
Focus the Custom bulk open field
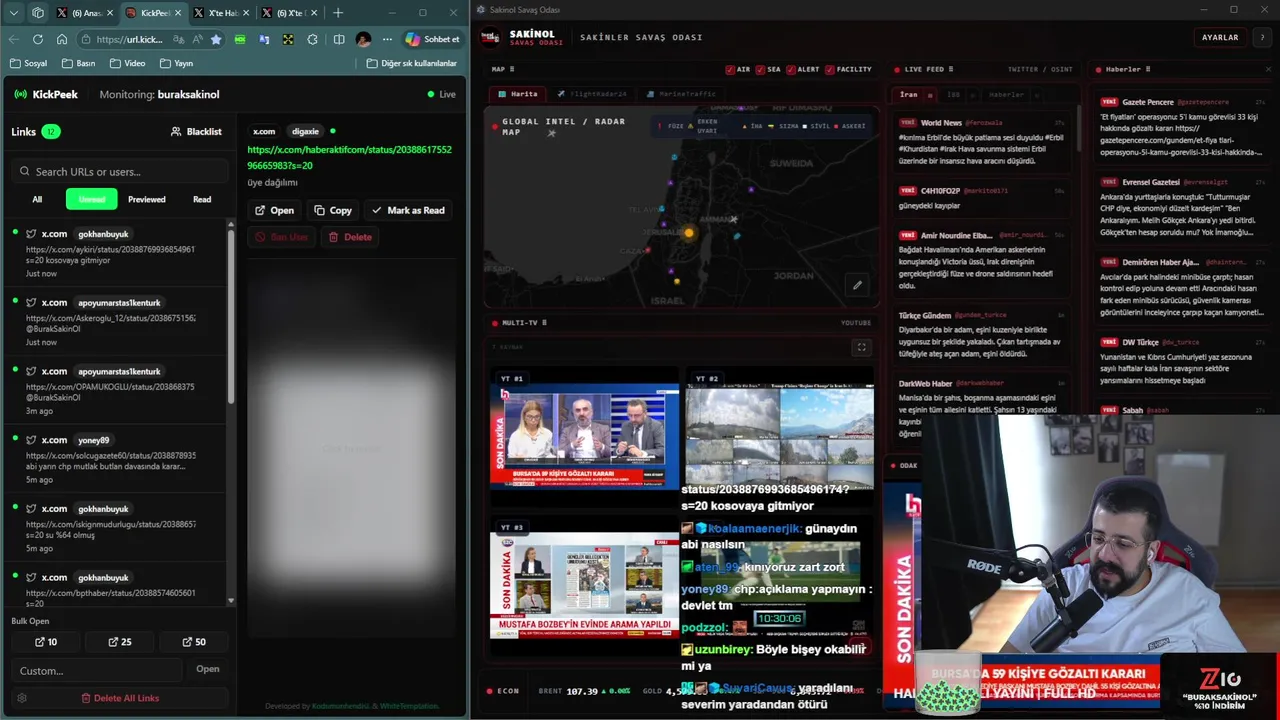pyautogui.click(x=97, y=670)
